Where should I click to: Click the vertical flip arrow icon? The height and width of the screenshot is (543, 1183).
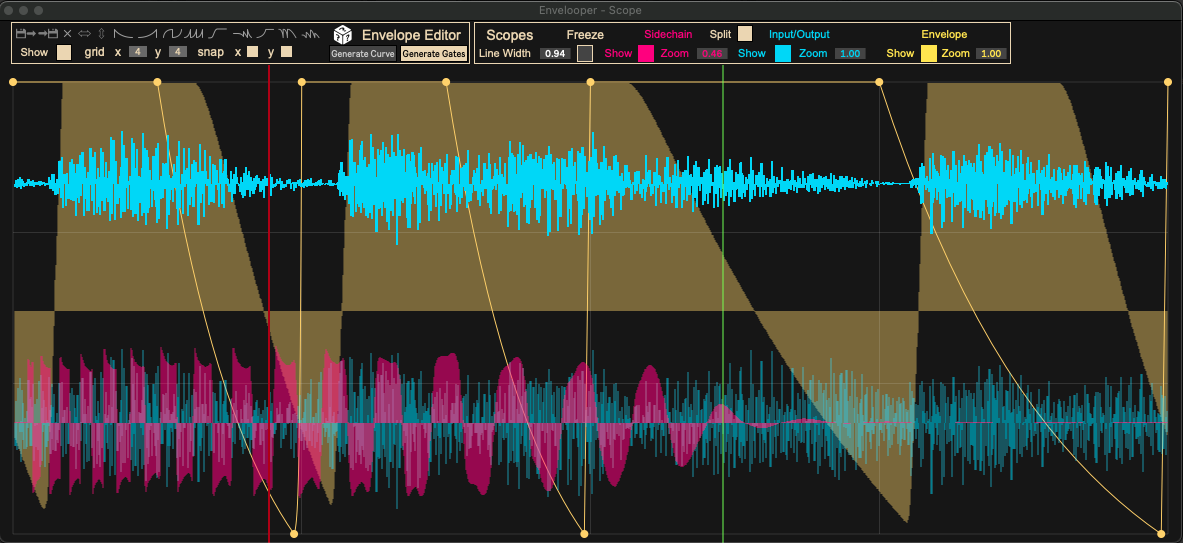pos(100,34)
